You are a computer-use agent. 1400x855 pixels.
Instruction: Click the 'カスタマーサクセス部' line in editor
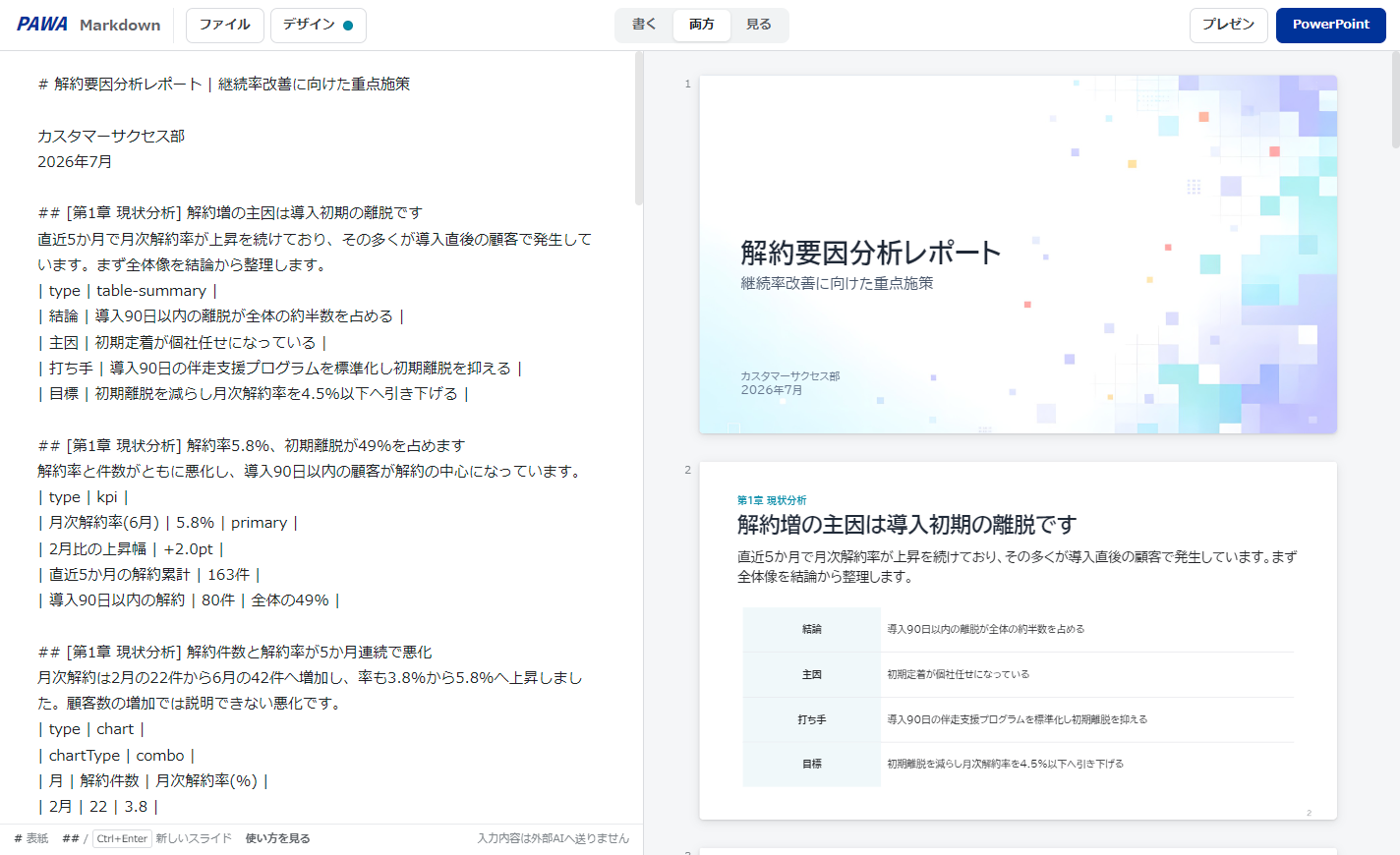111,136
